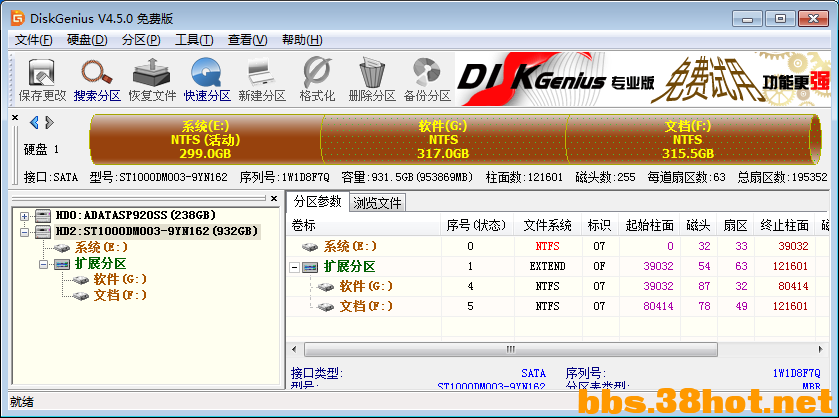Click the 文档(F:) drive icon in tree
Image resolution: width=839 pixels, height=418 pixels.
[81, 296]
